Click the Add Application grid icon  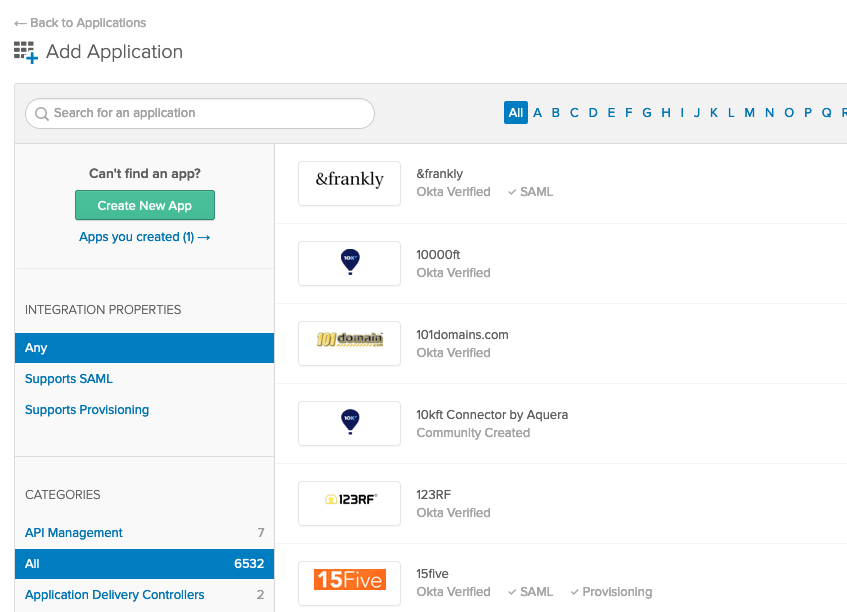point(25,50)
